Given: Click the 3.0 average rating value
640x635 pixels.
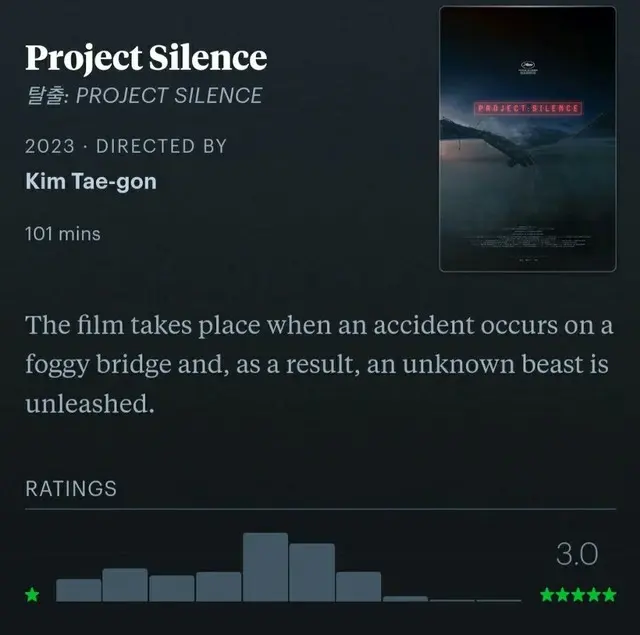Looking at the screenshot, I should tap(577, 554).
